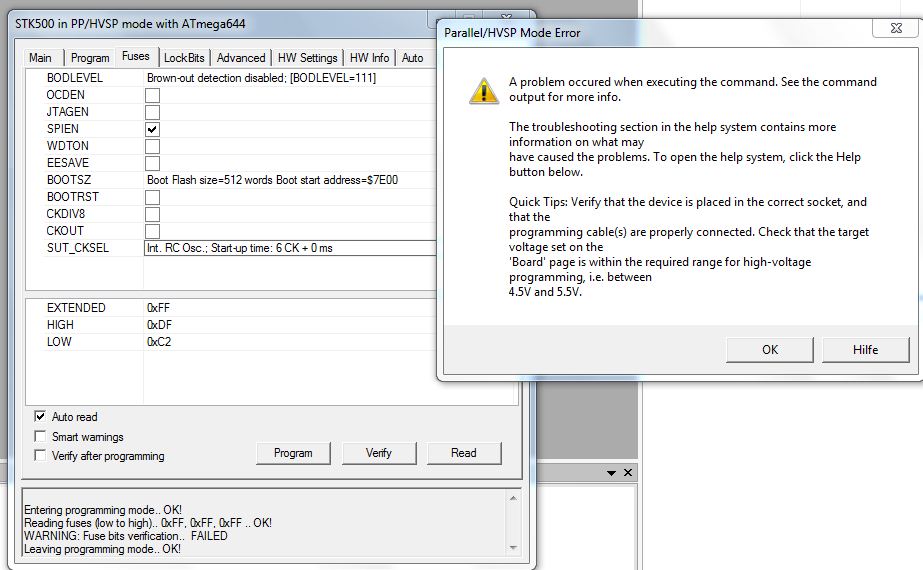Enable Smart warnings checkbox
Viewport: 923px width, 570px height.
pos(40,436)
